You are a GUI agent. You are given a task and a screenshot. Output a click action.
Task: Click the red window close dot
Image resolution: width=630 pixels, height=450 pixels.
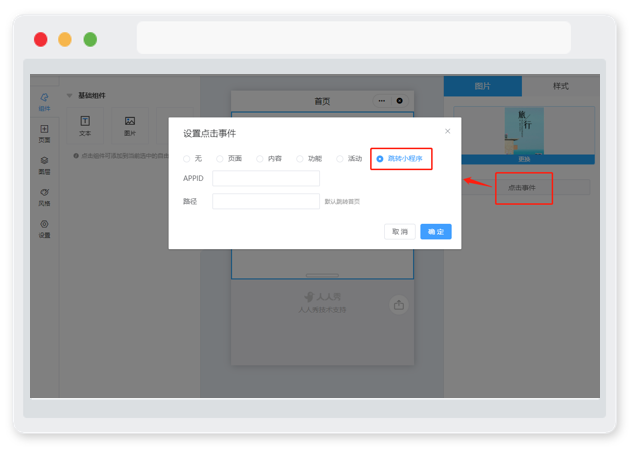click(x=41, y=39)
